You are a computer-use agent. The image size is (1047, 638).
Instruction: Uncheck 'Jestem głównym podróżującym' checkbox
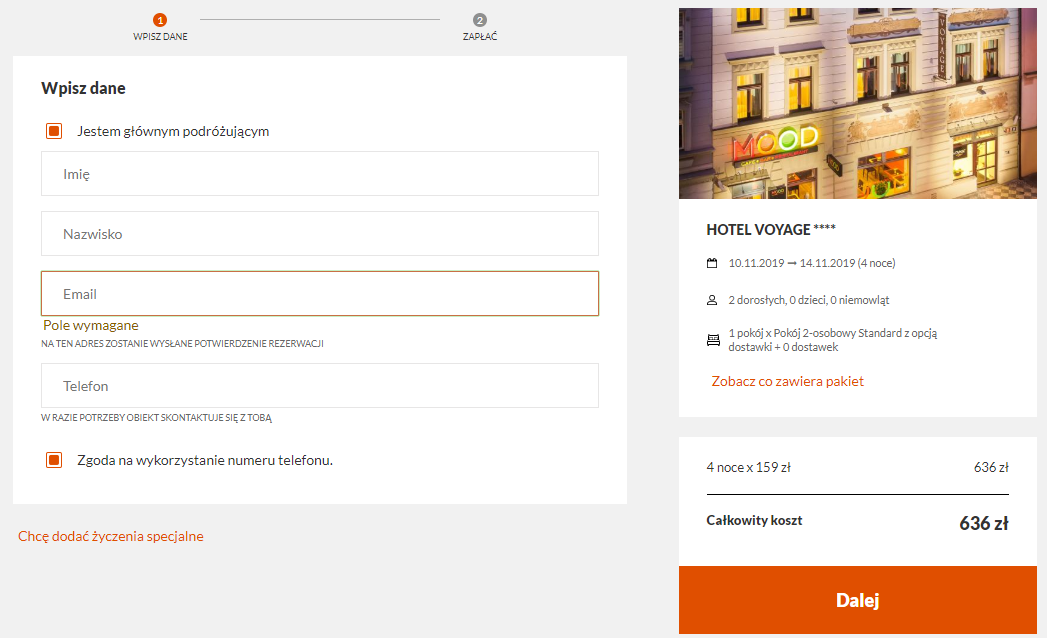click(x=54, y=131)
